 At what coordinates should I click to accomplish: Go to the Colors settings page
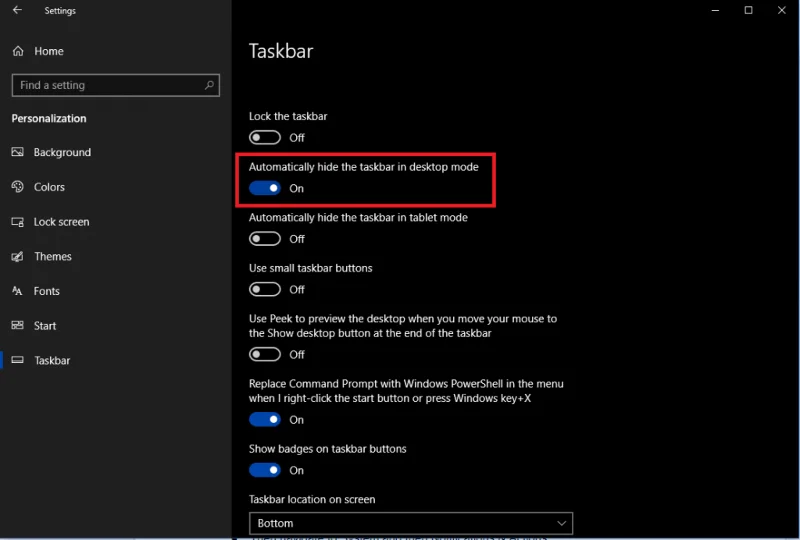(115, 187)
